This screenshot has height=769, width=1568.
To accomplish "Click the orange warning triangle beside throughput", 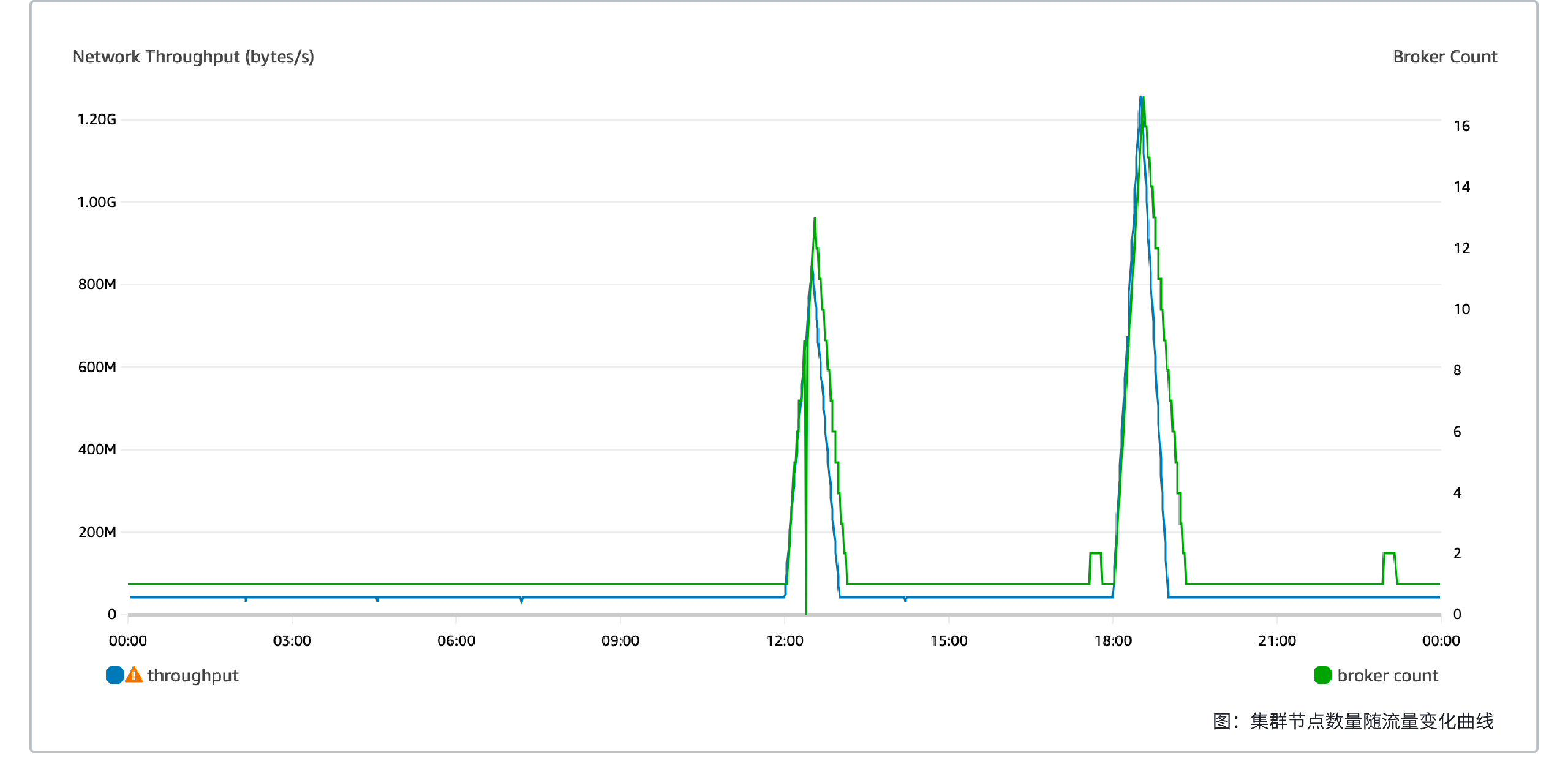I will pos(134,675).
